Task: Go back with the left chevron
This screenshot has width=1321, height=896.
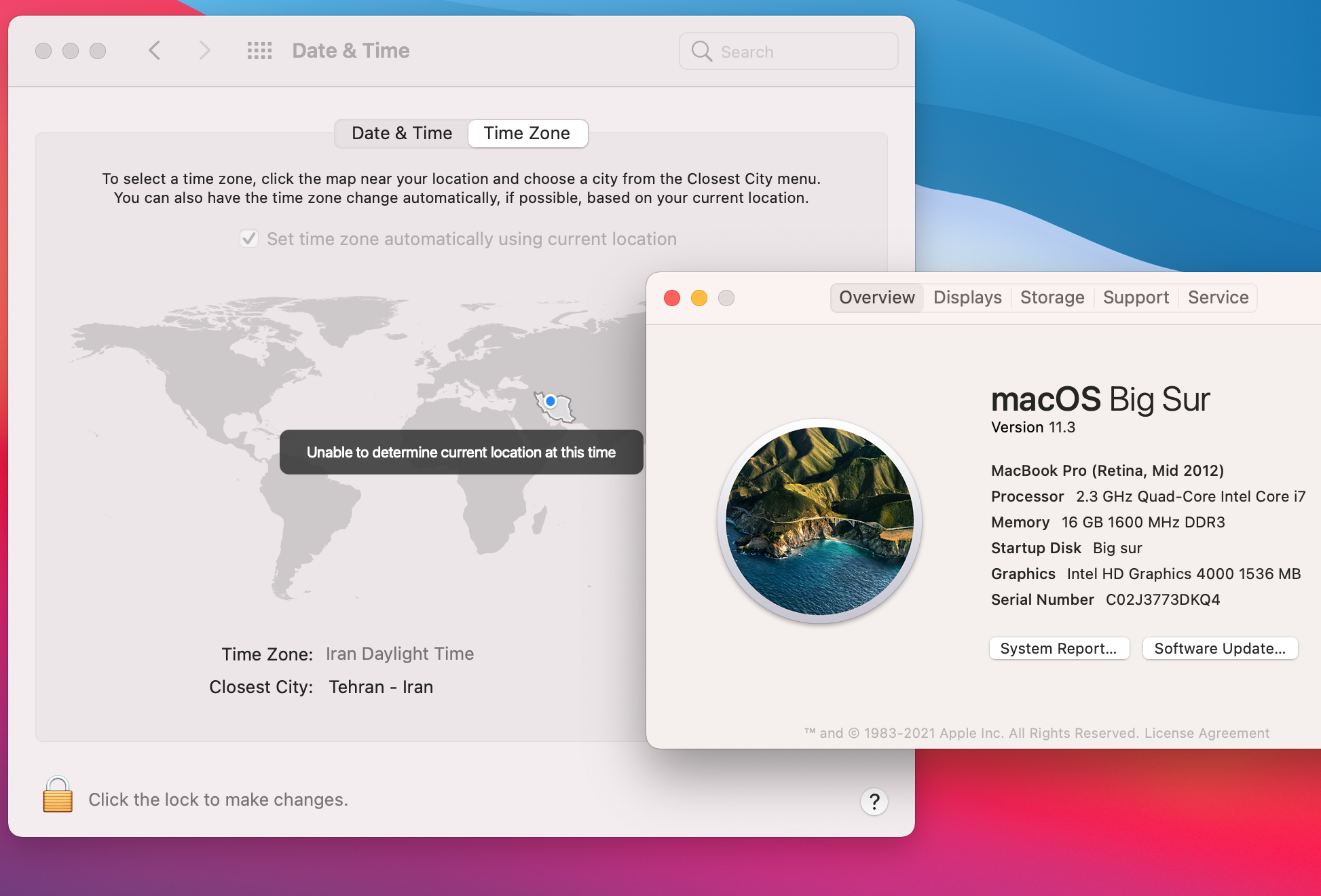Action: click(155, 51)
